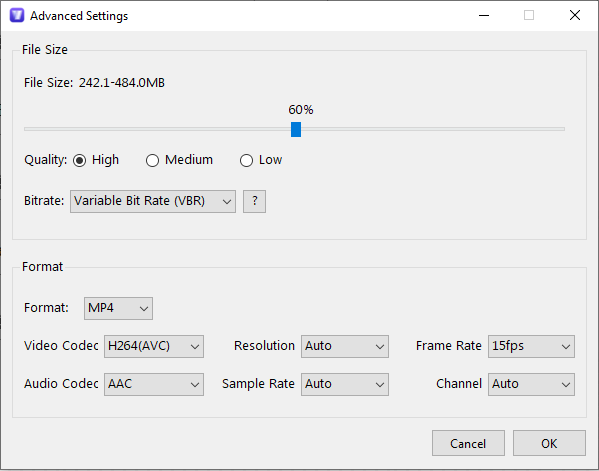
Task: Change the Frame Rate 15fps dropdown
Action: 531,346
